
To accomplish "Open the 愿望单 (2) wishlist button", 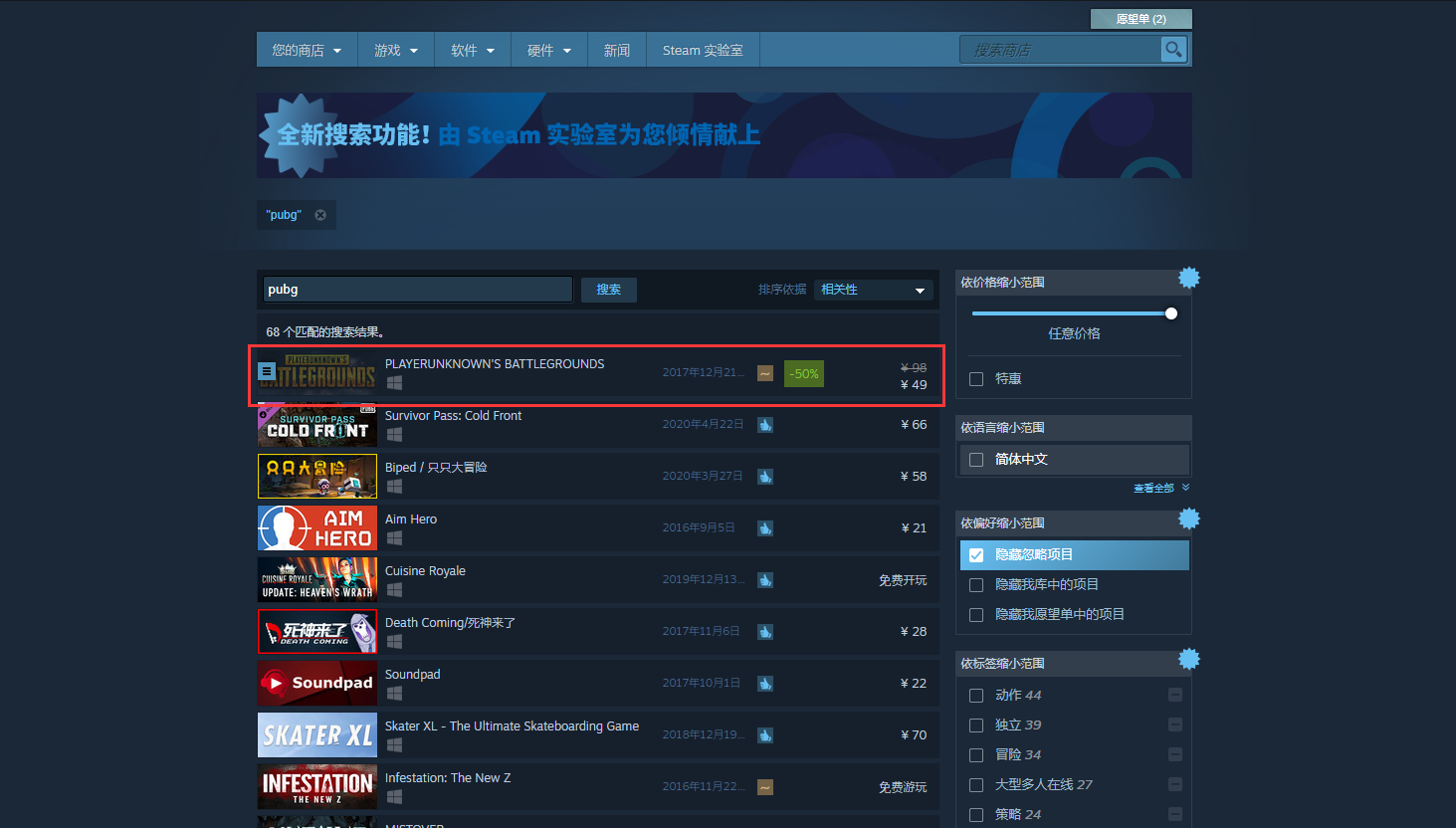I will click(1141, 19).
